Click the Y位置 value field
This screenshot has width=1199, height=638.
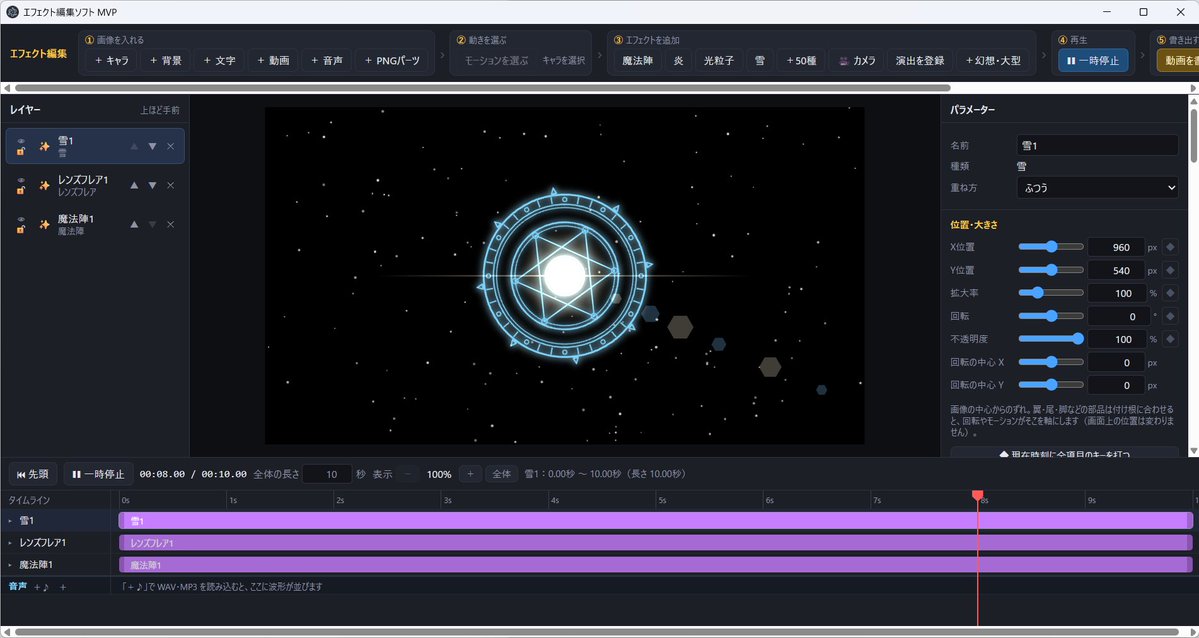[x=1116, y=270]
